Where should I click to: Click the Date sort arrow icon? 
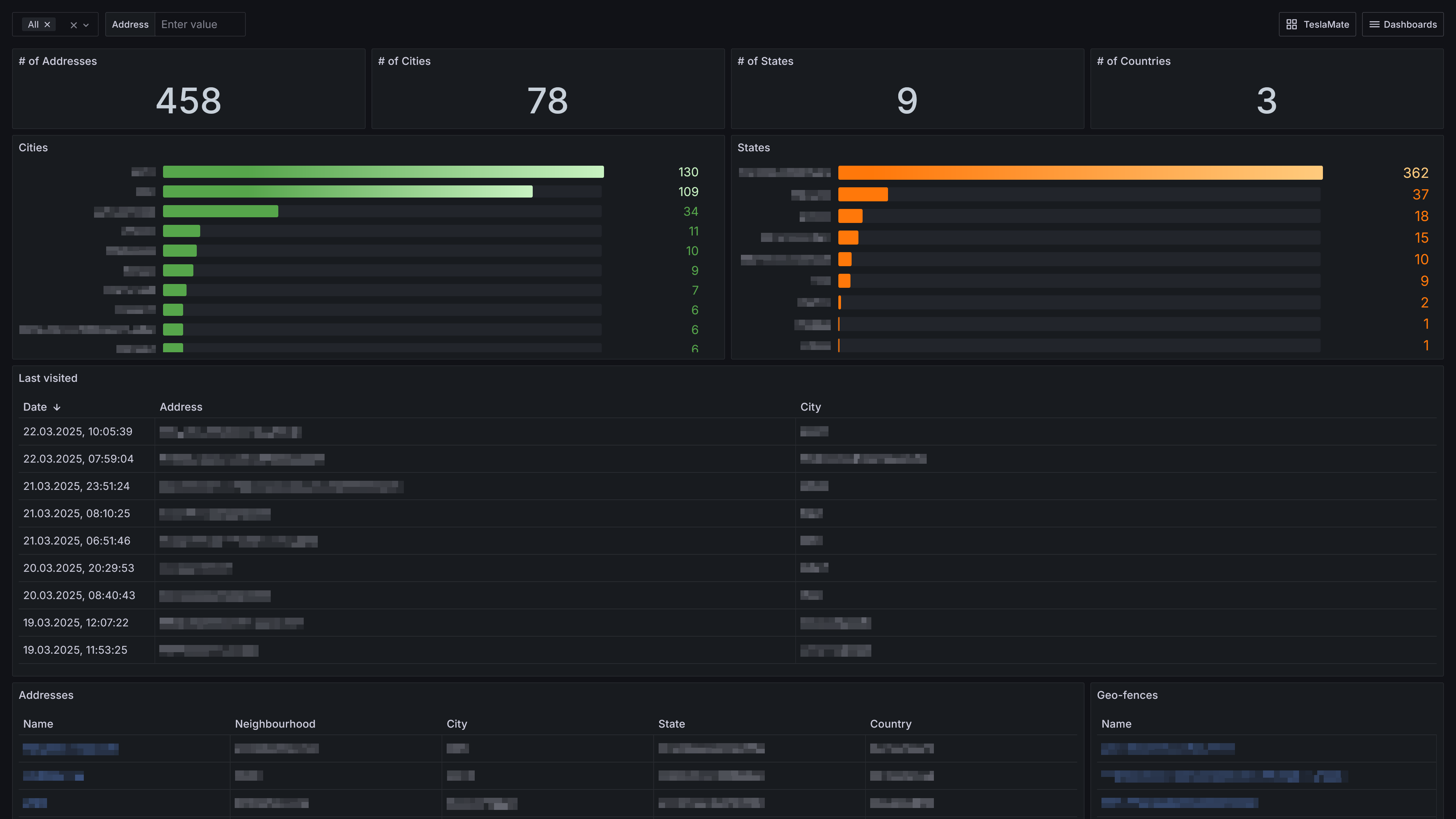pyautogui.click(x=57, y=407)
